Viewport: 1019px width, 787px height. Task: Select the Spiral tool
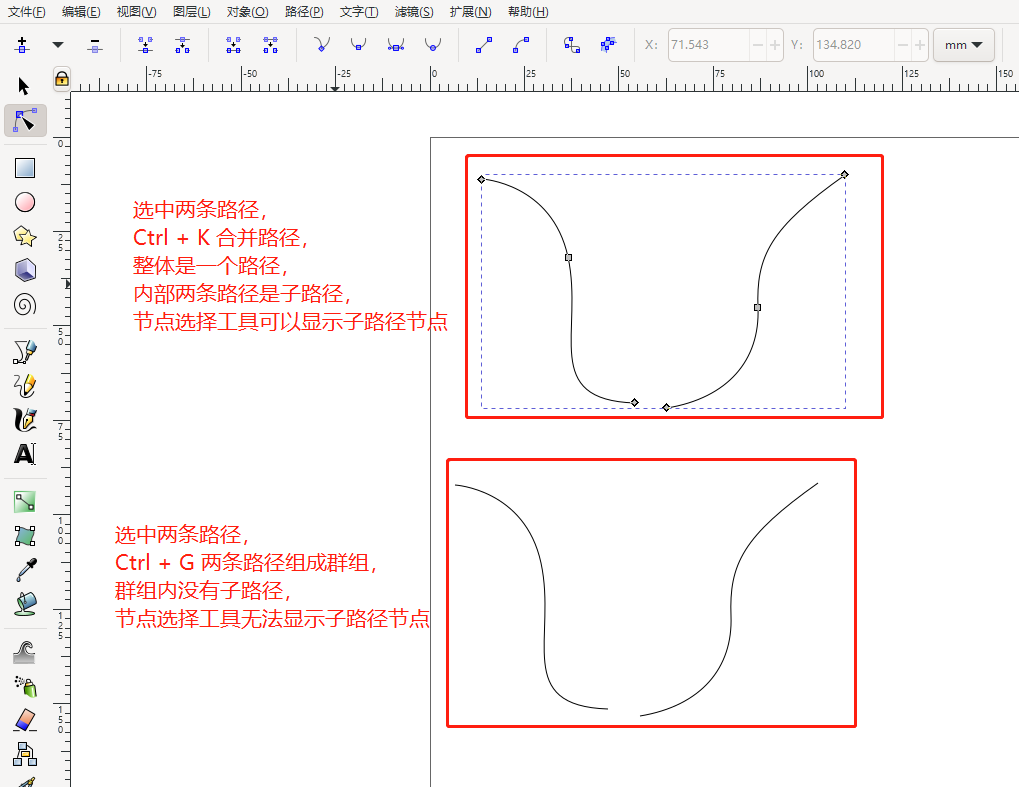click(x=25, y=304)
